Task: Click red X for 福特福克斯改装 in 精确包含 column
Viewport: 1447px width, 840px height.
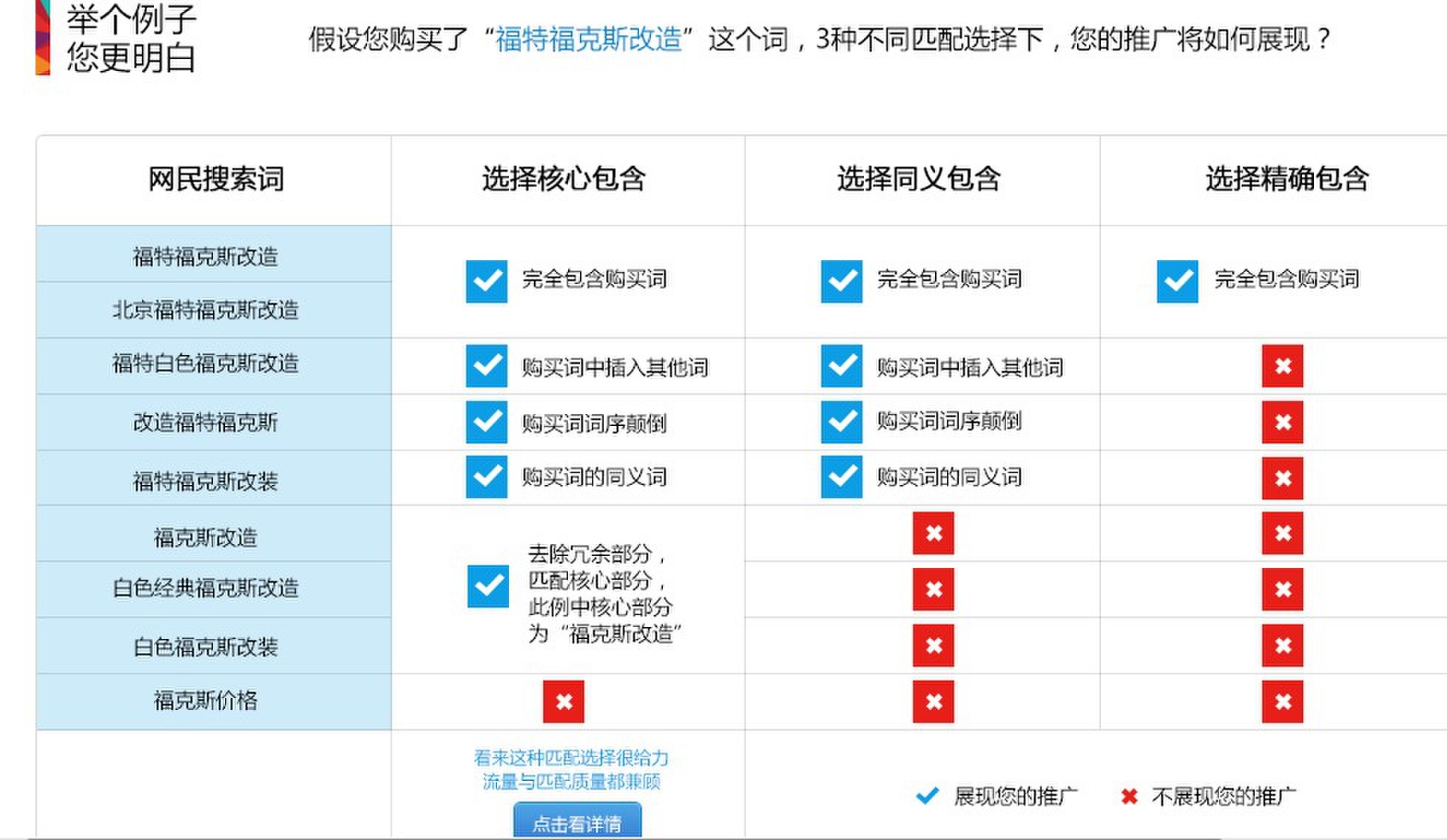Action: click(x=1283, y=478)
